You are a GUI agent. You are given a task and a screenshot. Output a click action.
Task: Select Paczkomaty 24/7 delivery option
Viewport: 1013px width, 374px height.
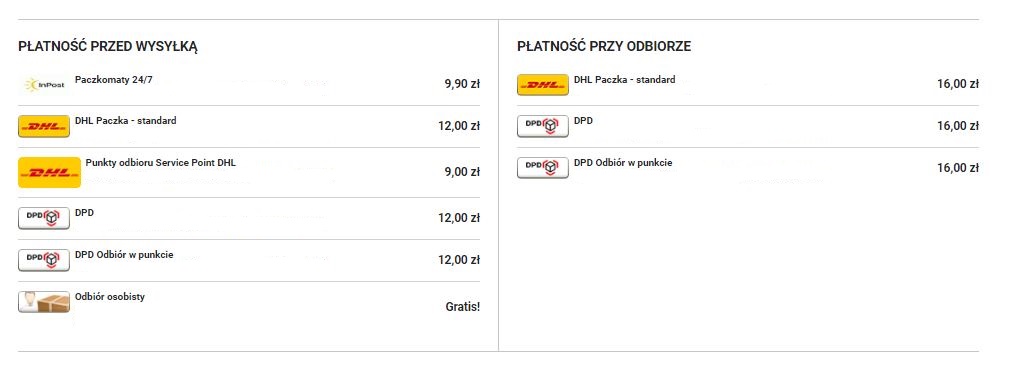114,80
